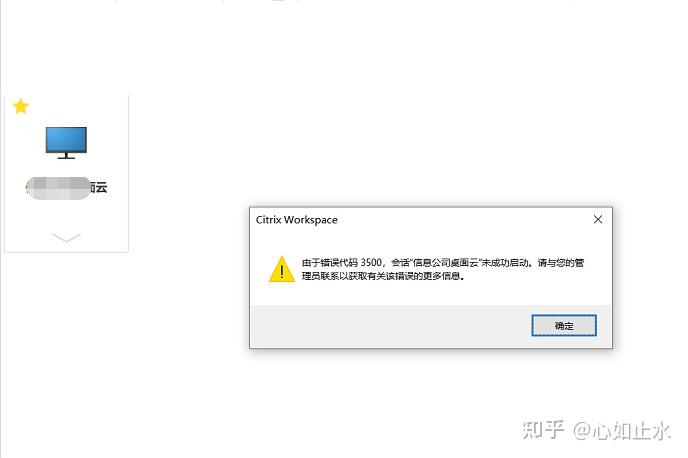
Task: Click the empty workspace area above the dialog
Action: tap(395, 110)
